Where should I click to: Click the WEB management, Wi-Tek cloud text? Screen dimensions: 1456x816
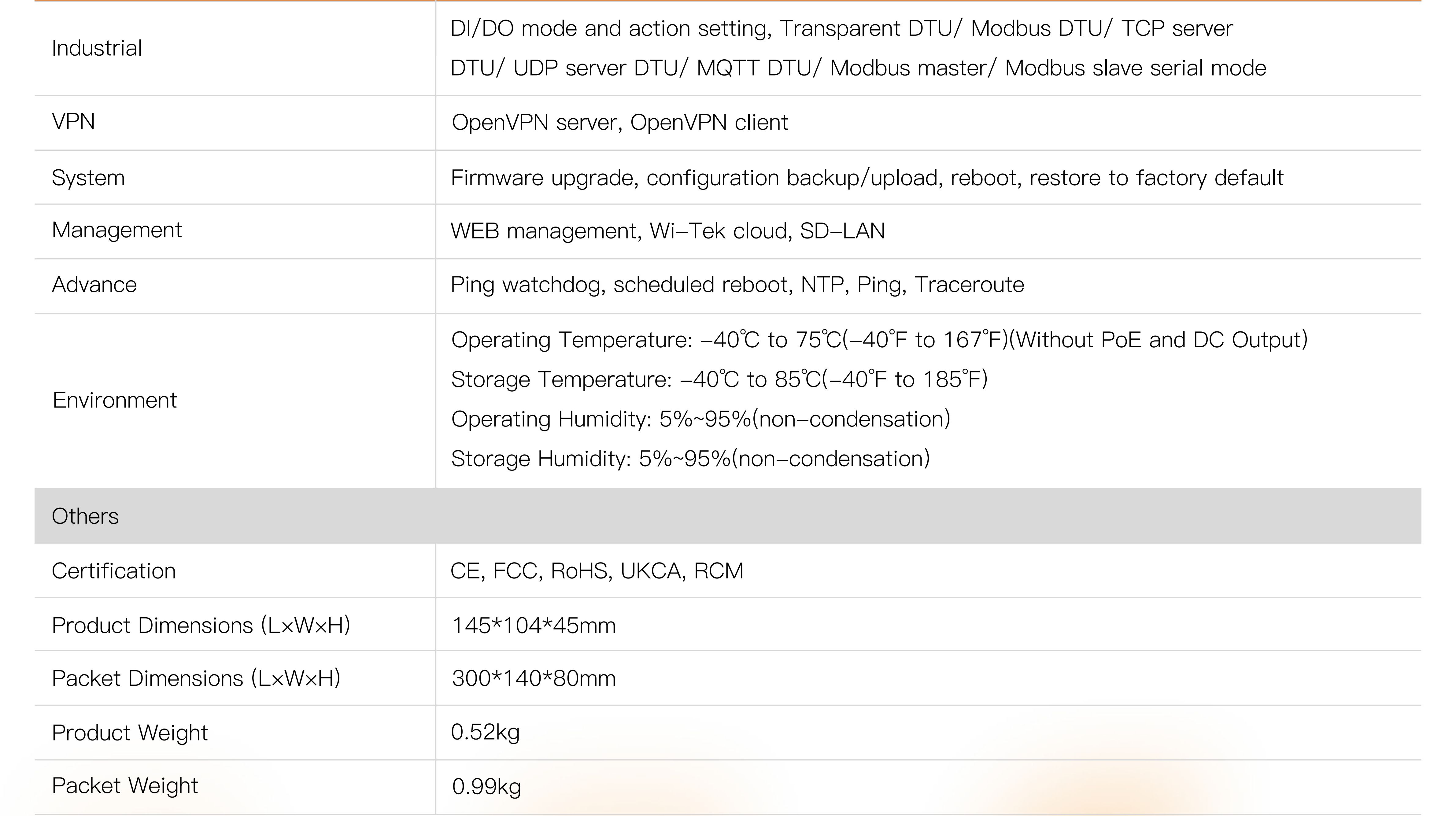click(667, 231)
